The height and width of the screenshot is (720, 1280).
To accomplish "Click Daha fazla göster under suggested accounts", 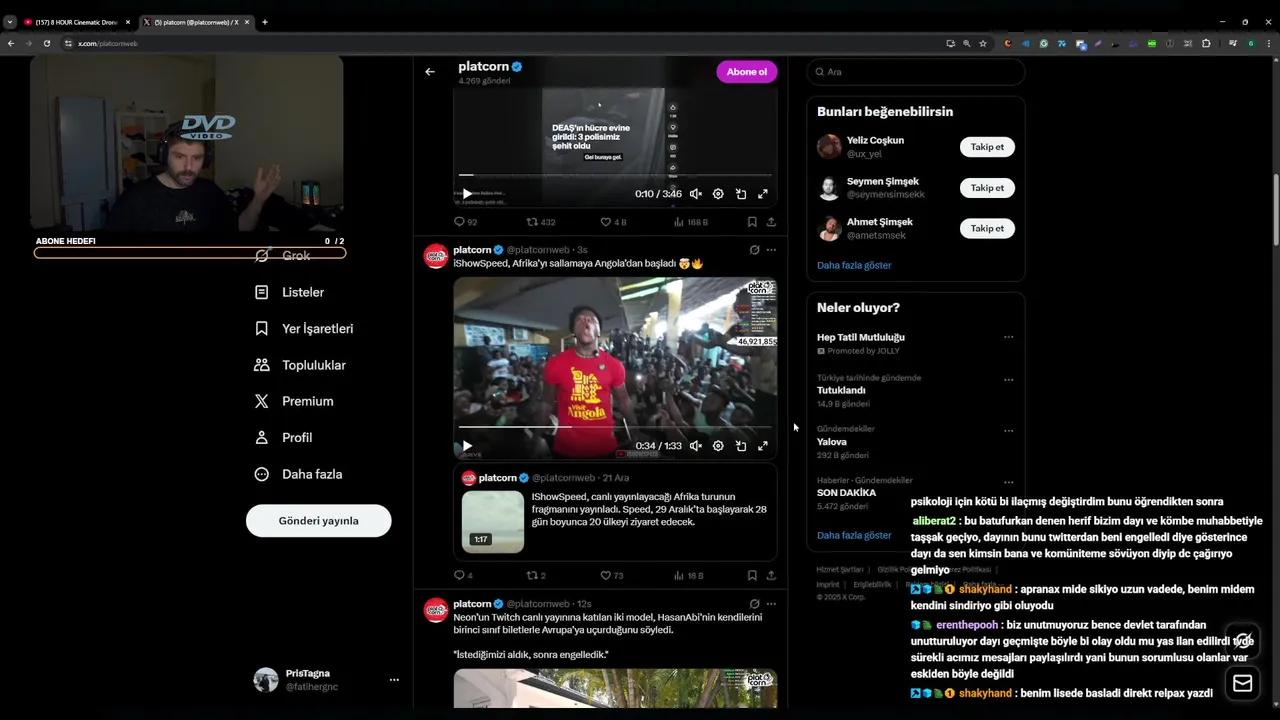I will pyautogui.click(x=854, y=265).
